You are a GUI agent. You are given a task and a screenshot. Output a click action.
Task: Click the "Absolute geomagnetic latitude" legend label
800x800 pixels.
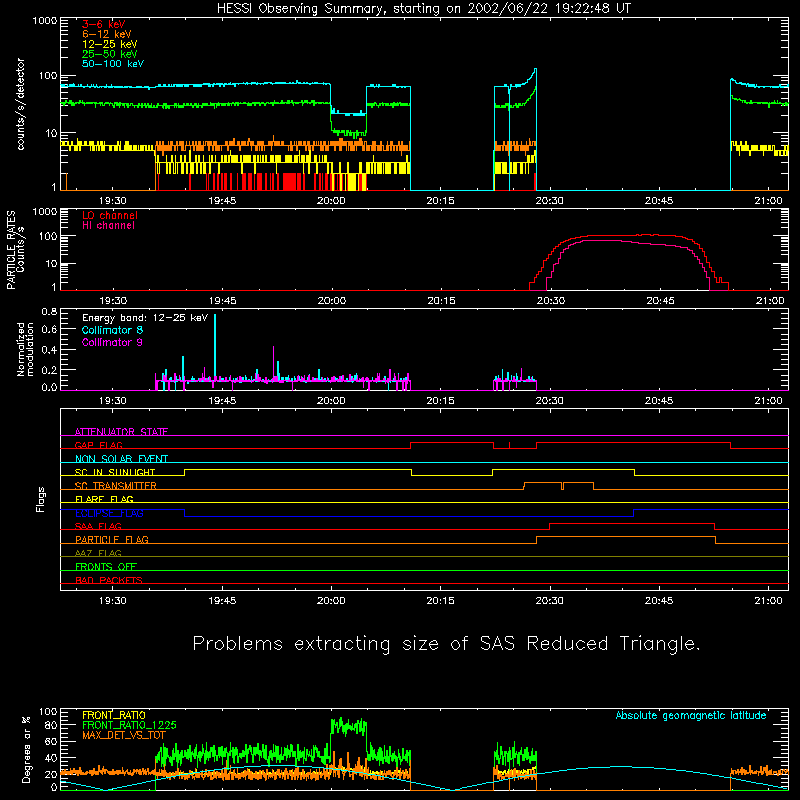pos(691,715)
